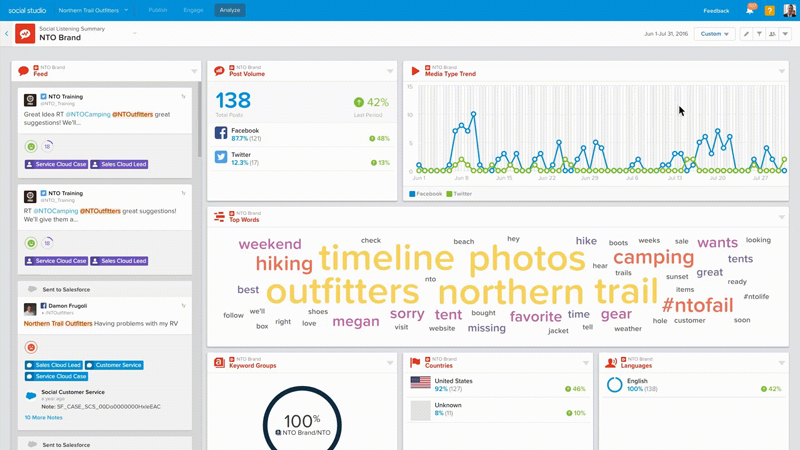Expand the Top Words panel options caret
Viewport: 800px width, 450px height.
[782, 217]
